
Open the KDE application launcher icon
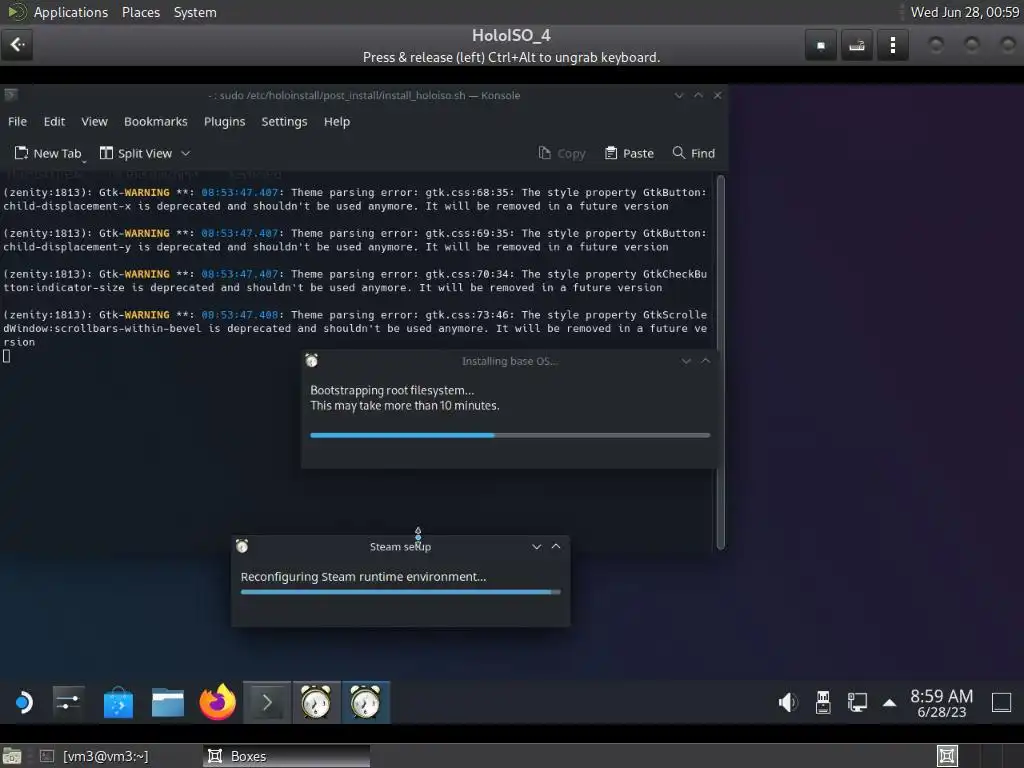(24, 703)
